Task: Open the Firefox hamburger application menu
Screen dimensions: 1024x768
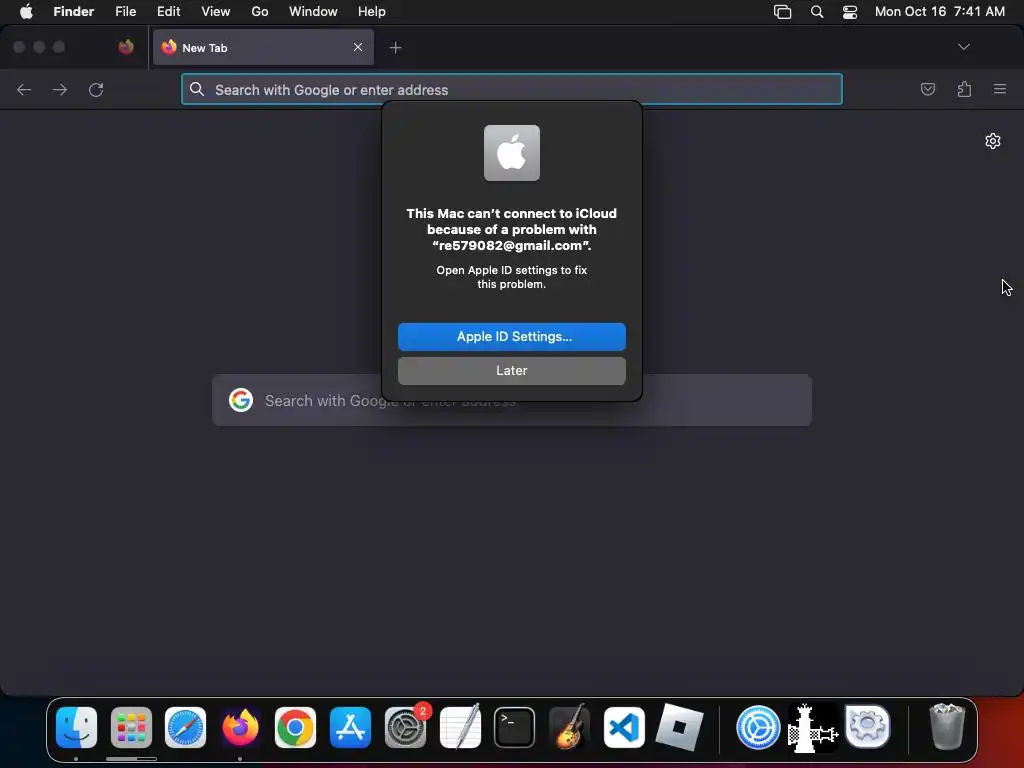Action: (1000, 89)
